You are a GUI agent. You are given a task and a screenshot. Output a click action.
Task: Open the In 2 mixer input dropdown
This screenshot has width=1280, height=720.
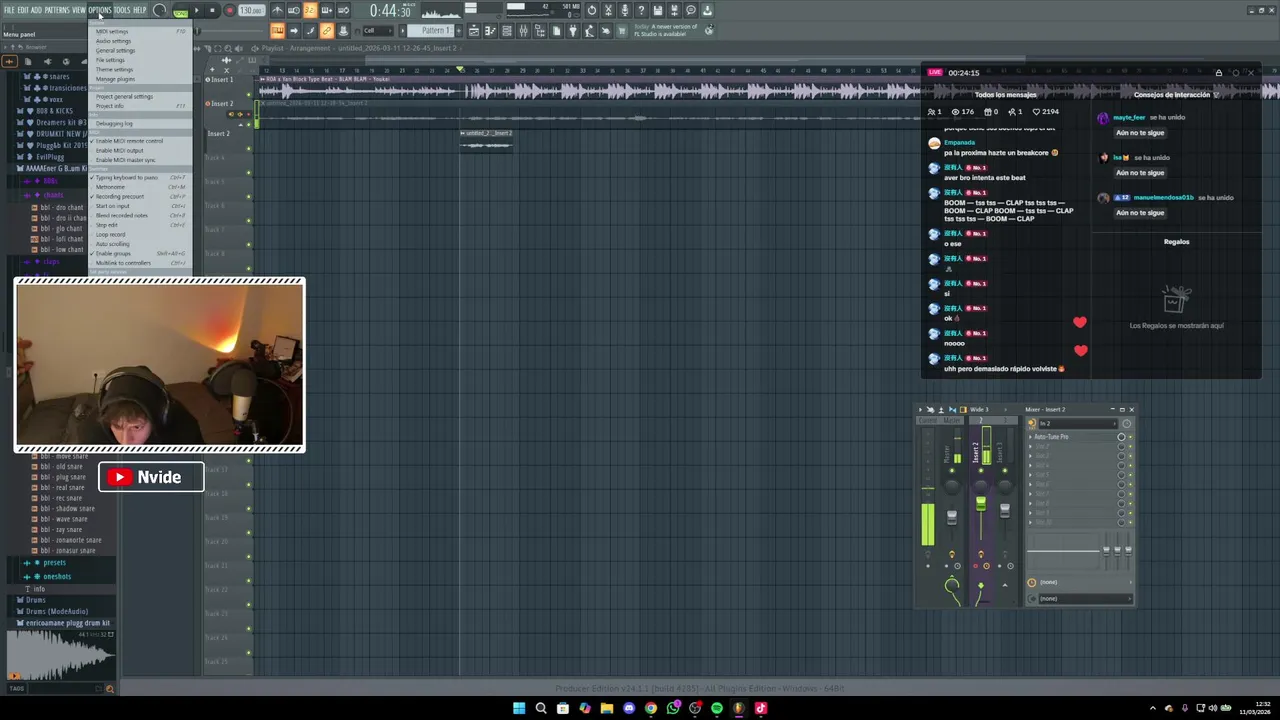1078,423
